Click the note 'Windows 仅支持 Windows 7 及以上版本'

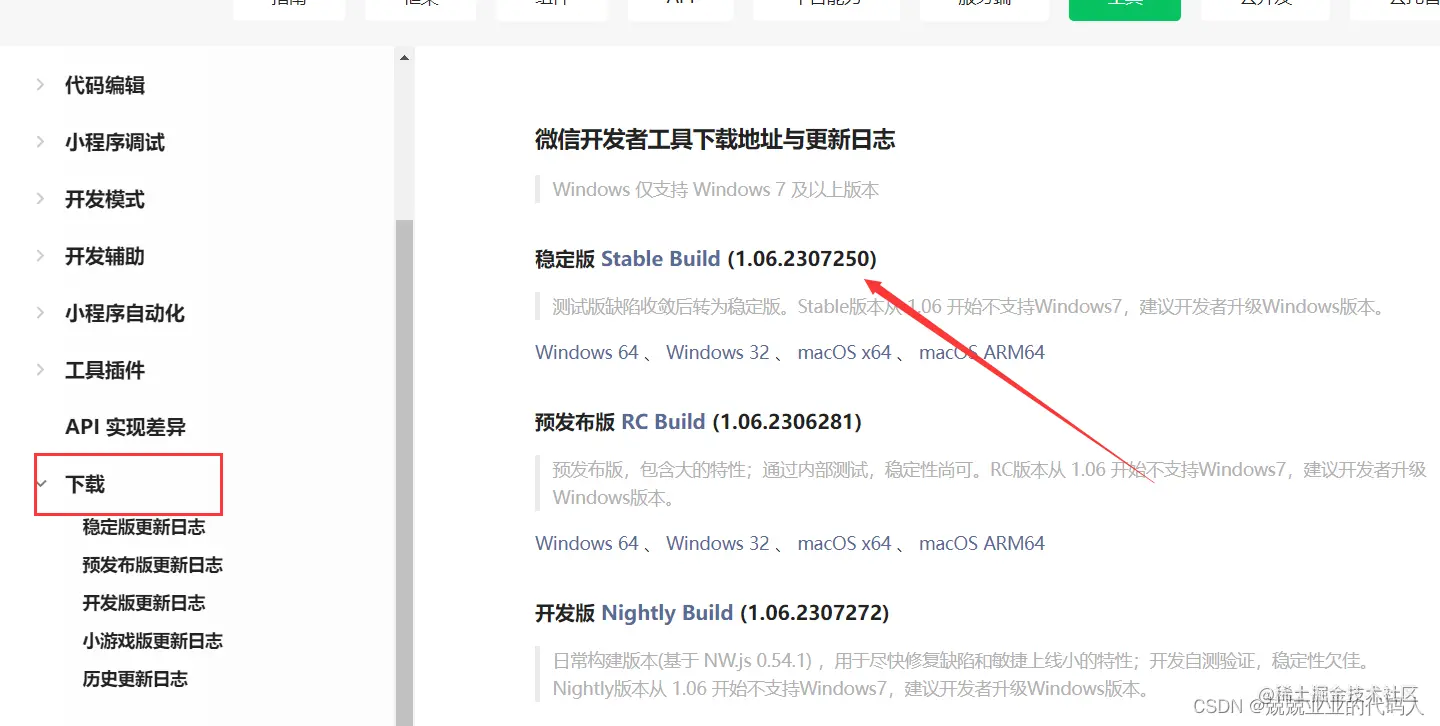point(716,189)
